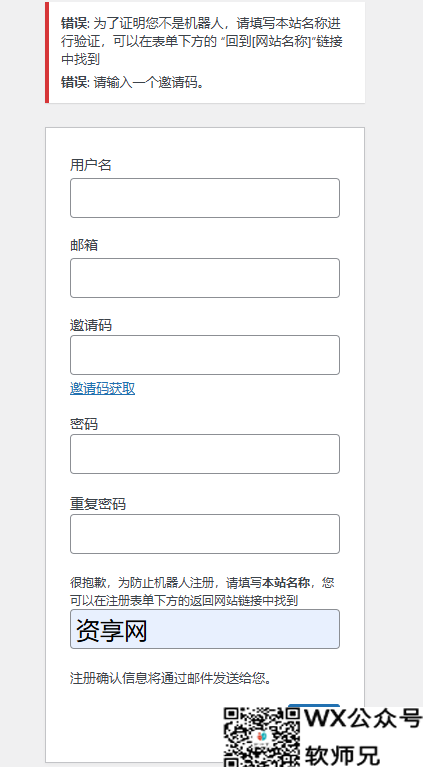This screenshot has height=767, width=423.
Task: Click the WX公众号 watermark text
Action: point(363,719)
